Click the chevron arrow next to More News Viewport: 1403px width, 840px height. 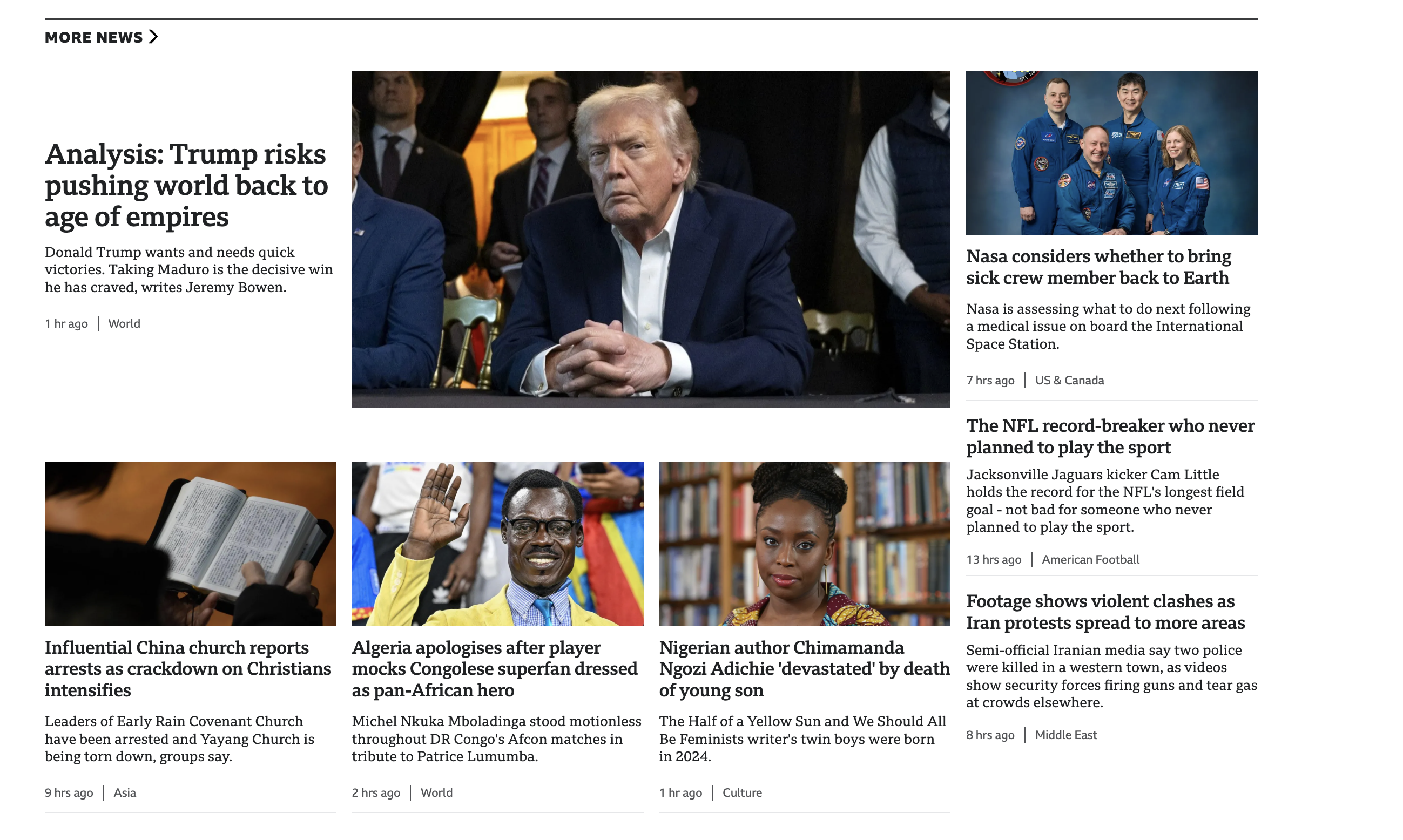point(153,37)
